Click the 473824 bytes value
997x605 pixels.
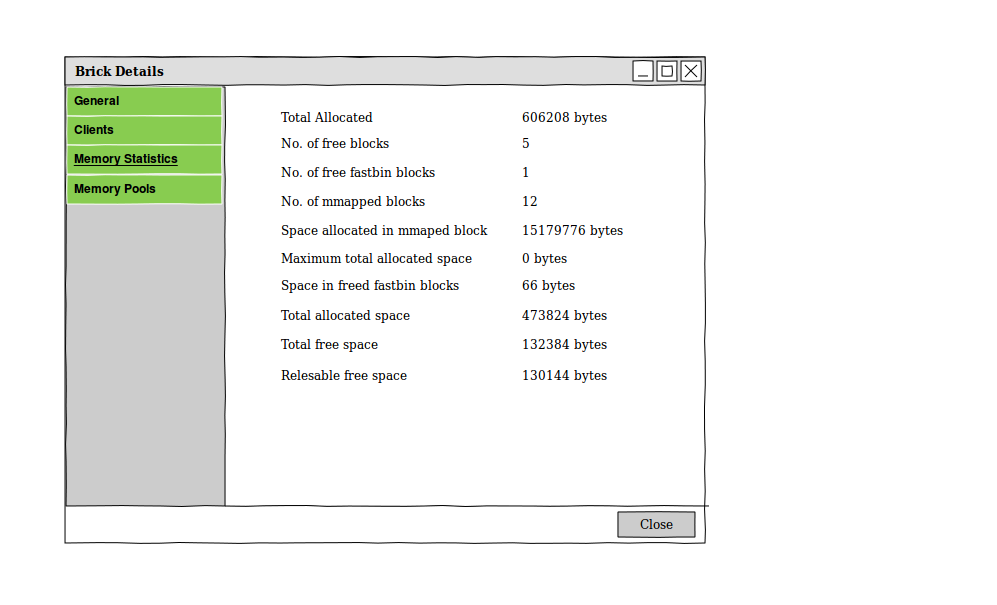coord(564,315)
